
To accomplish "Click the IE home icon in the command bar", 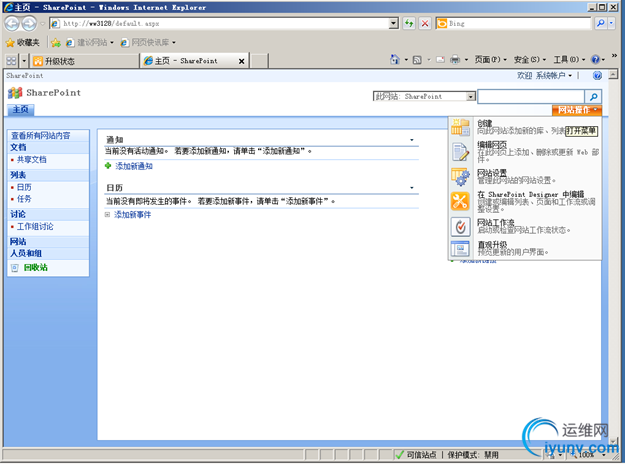I will coord(394,60).
